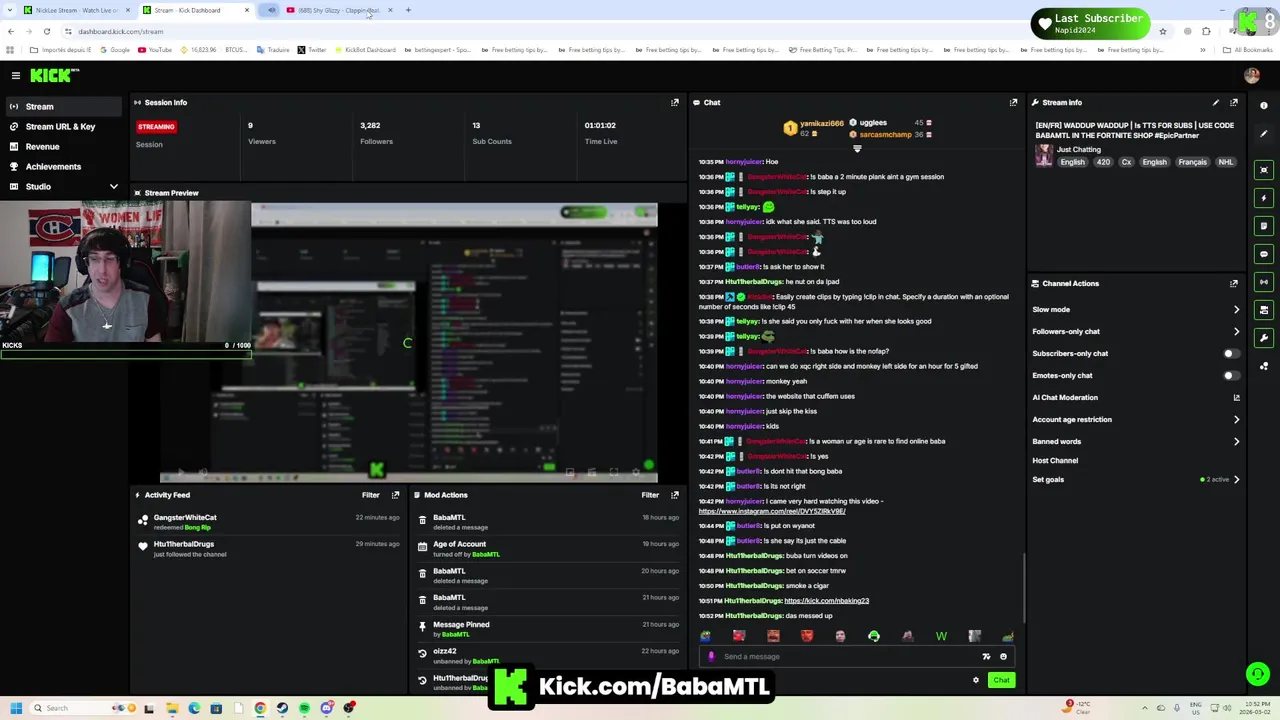The height and width of the screenshot is (720, 1280).
Task: Click the lightning bolt icon in right sidebar
Action: pos(1264,198)
